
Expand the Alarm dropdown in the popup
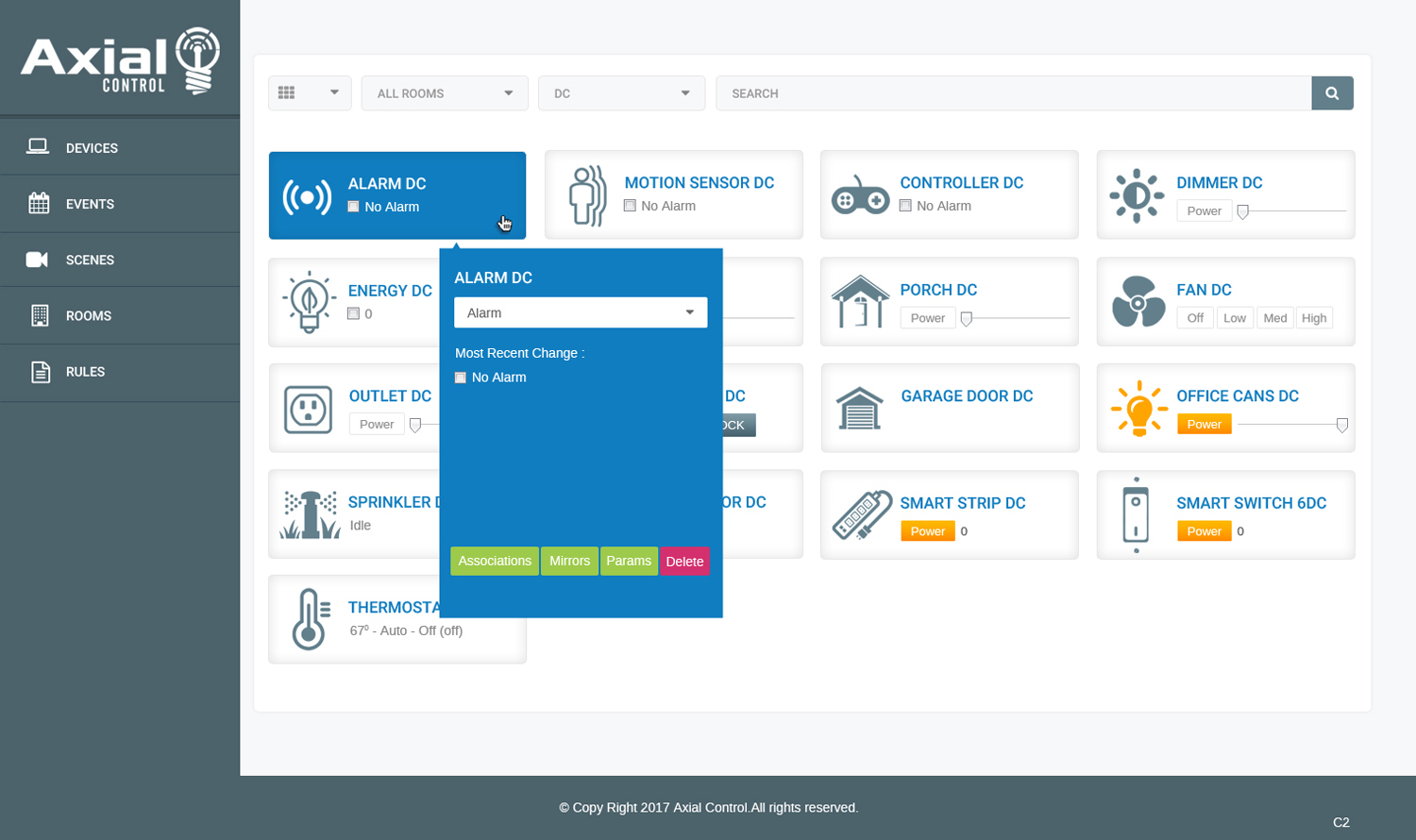pos(581,312)
